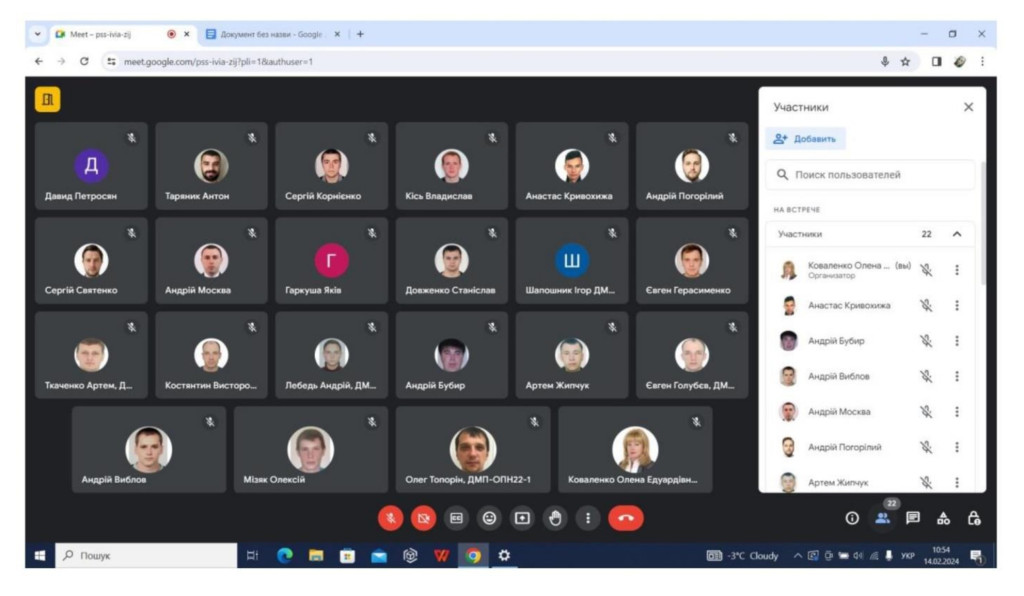Toggle your camera in the call toolbar
The image size is (1024, 596).
pos(424,518)
